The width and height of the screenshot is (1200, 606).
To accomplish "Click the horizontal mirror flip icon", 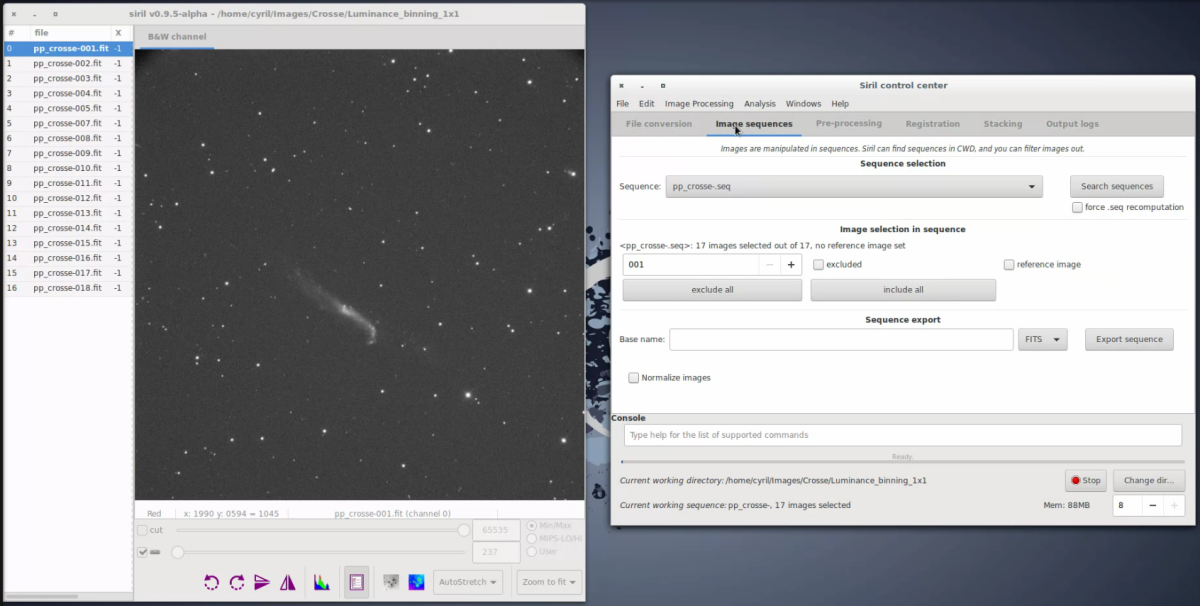I will (288, 582).
